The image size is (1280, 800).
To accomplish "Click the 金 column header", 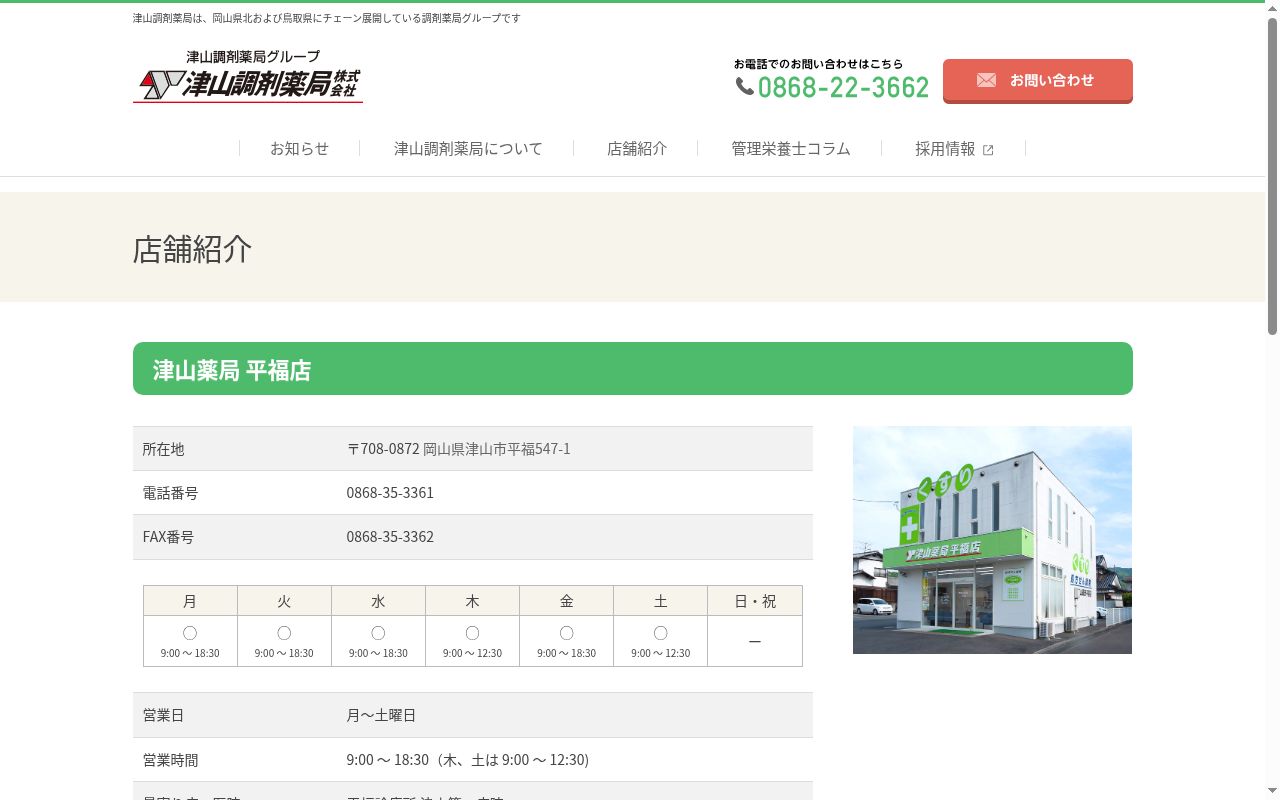I will [x=566, y=601].
